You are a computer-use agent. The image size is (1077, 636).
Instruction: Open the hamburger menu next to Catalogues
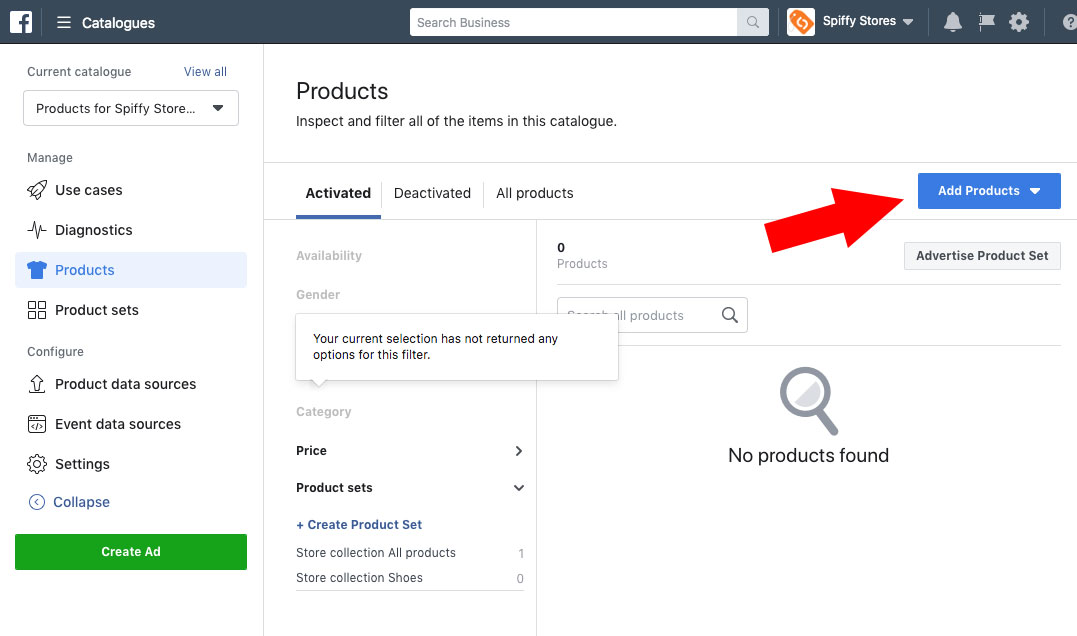(x=64, y=23)
